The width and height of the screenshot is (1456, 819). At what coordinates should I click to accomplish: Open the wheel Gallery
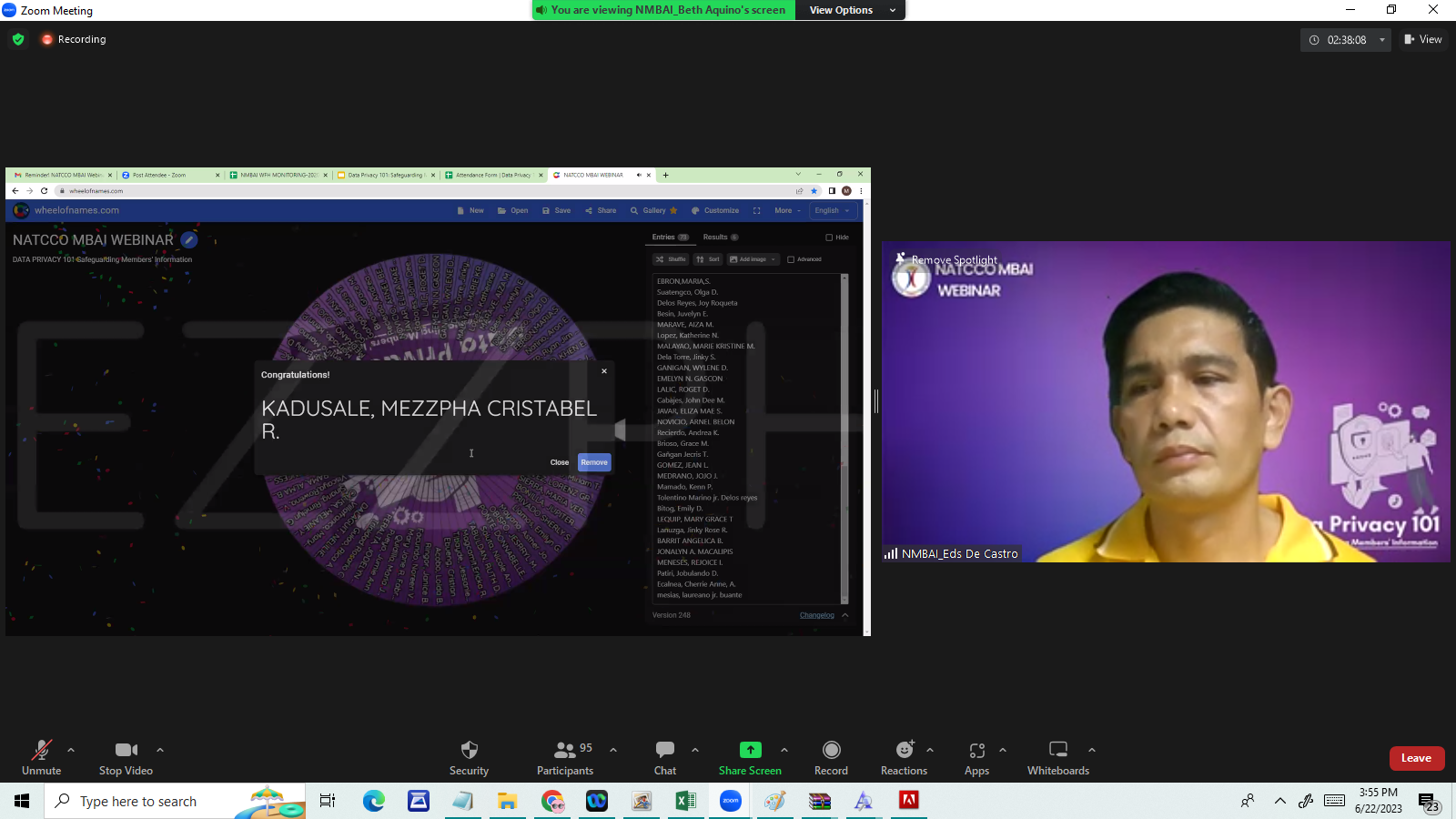pyautogui.click(x=653, y=210)
